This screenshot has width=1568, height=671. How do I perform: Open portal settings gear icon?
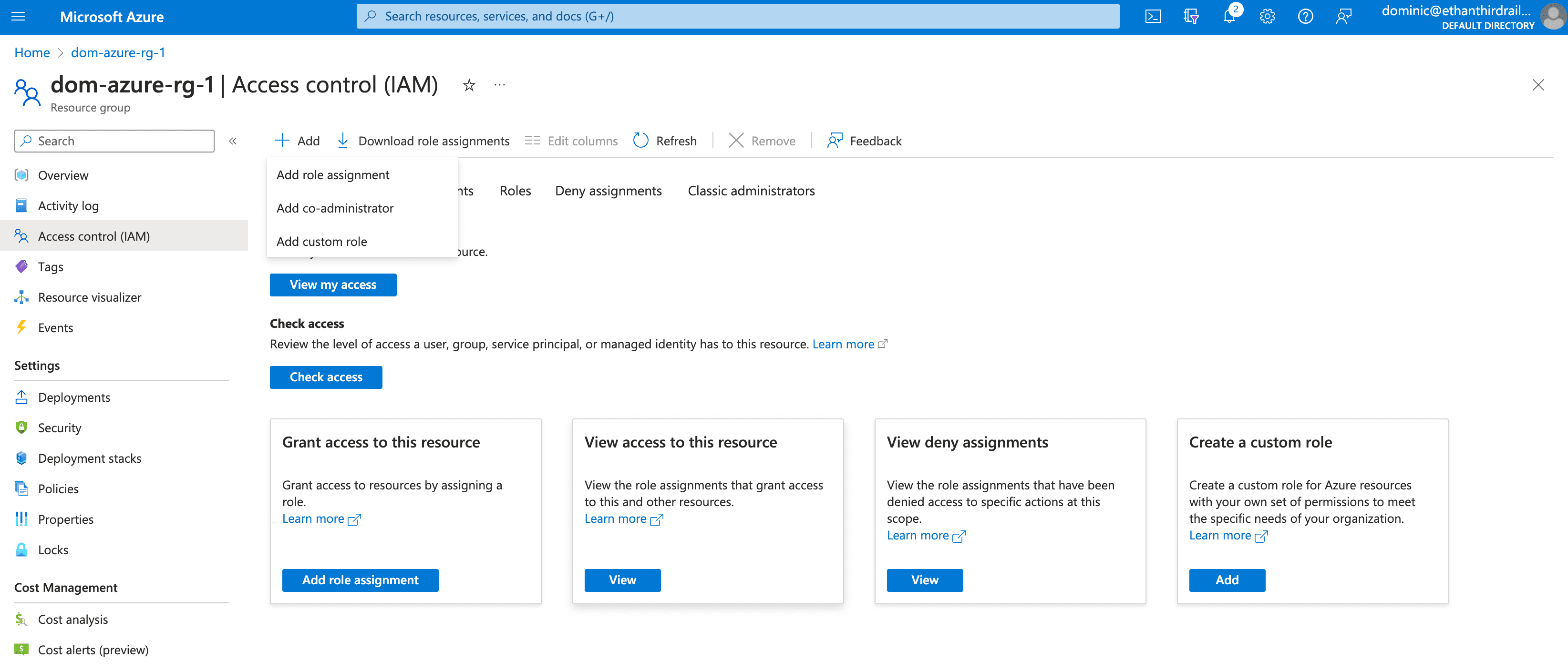point(1267,16)
